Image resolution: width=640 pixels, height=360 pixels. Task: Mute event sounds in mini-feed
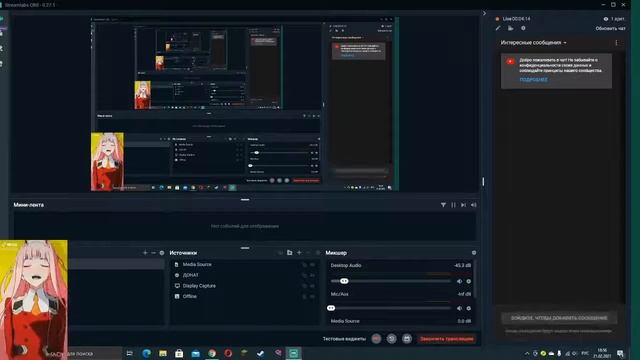point(473,205)
